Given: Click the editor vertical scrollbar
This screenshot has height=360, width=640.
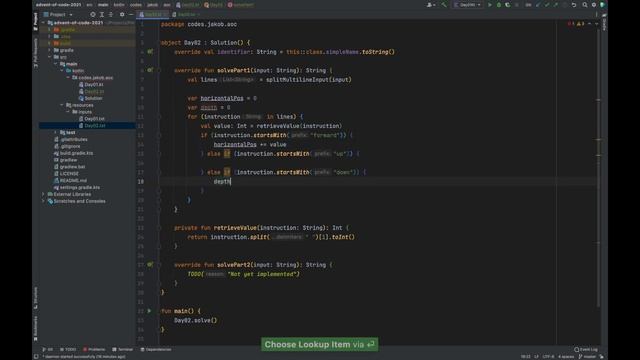Looking at the screenshot, I should pos(598,167).
